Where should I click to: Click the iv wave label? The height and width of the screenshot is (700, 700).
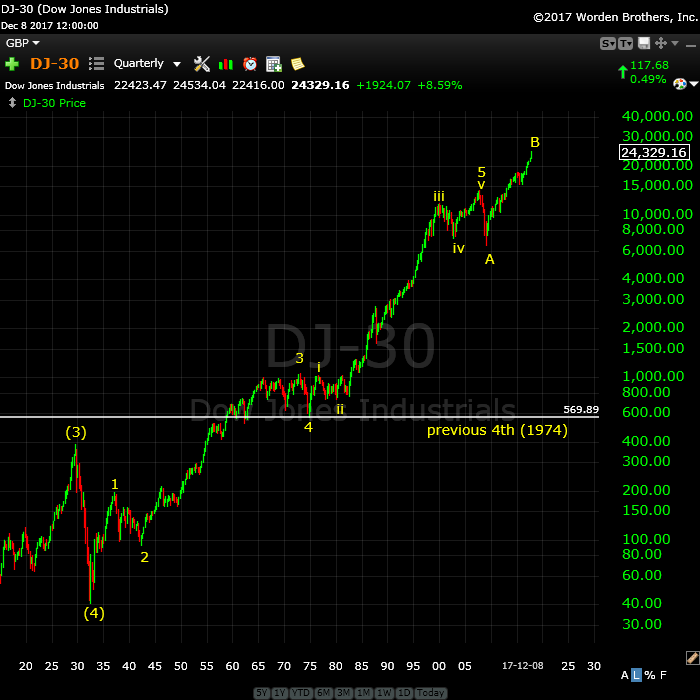point(458,248)
